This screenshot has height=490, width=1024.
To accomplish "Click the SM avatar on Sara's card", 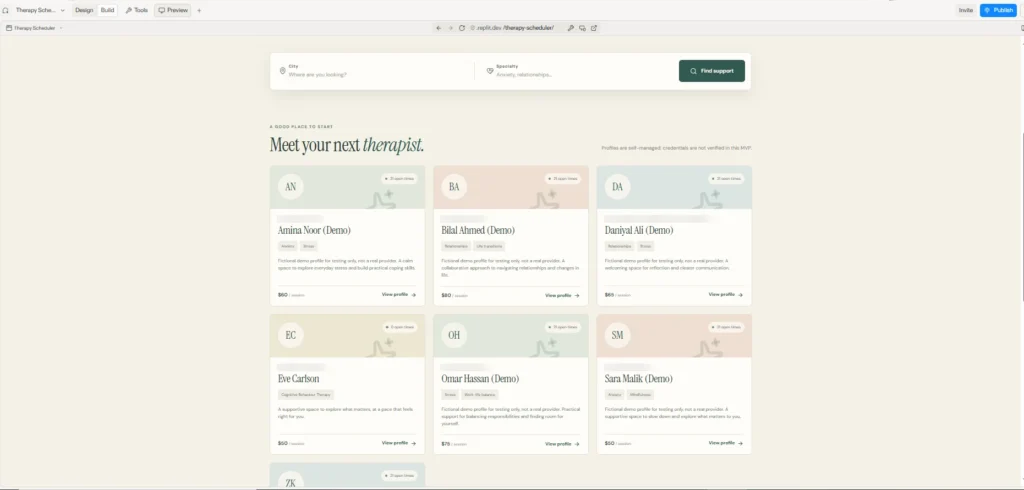I will [617, 335].
